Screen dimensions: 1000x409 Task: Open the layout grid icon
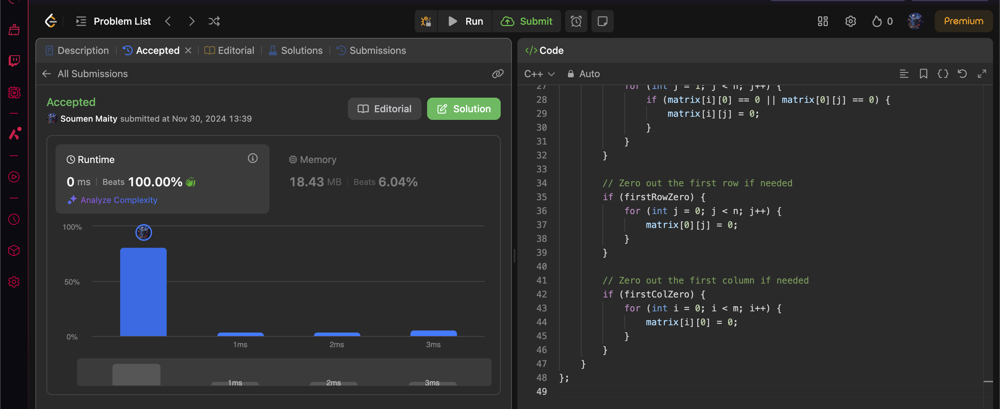pos(823,21)
